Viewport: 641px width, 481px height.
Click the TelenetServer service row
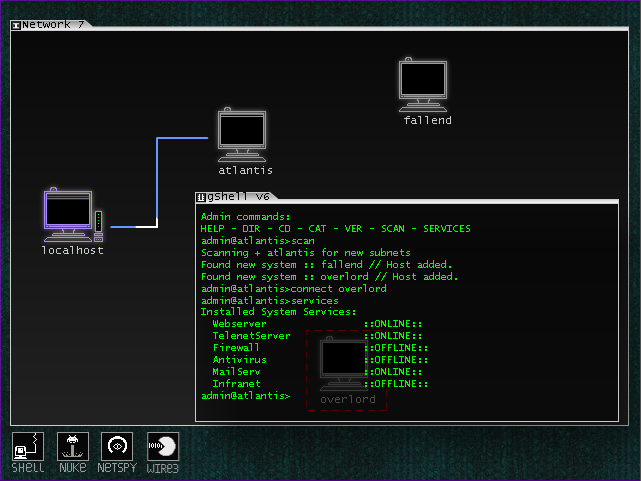click(251, 336)
